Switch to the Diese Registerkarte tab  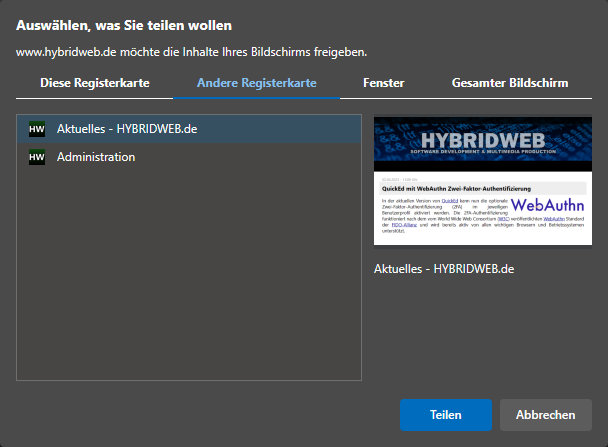[x=95, y=83]
